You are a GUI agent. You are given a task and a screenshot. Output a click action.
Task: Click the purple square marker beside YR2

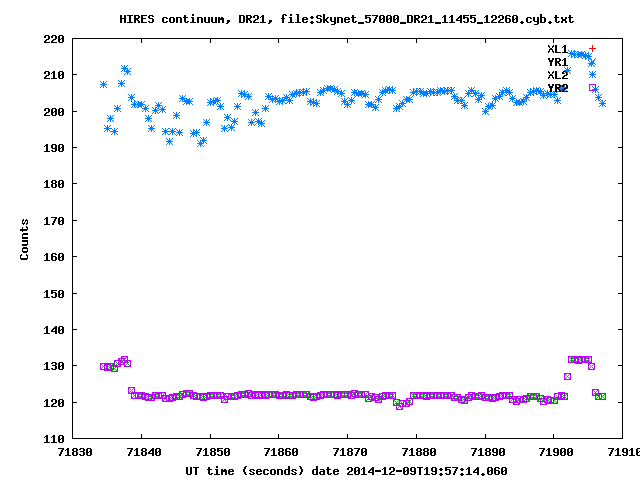592,88
